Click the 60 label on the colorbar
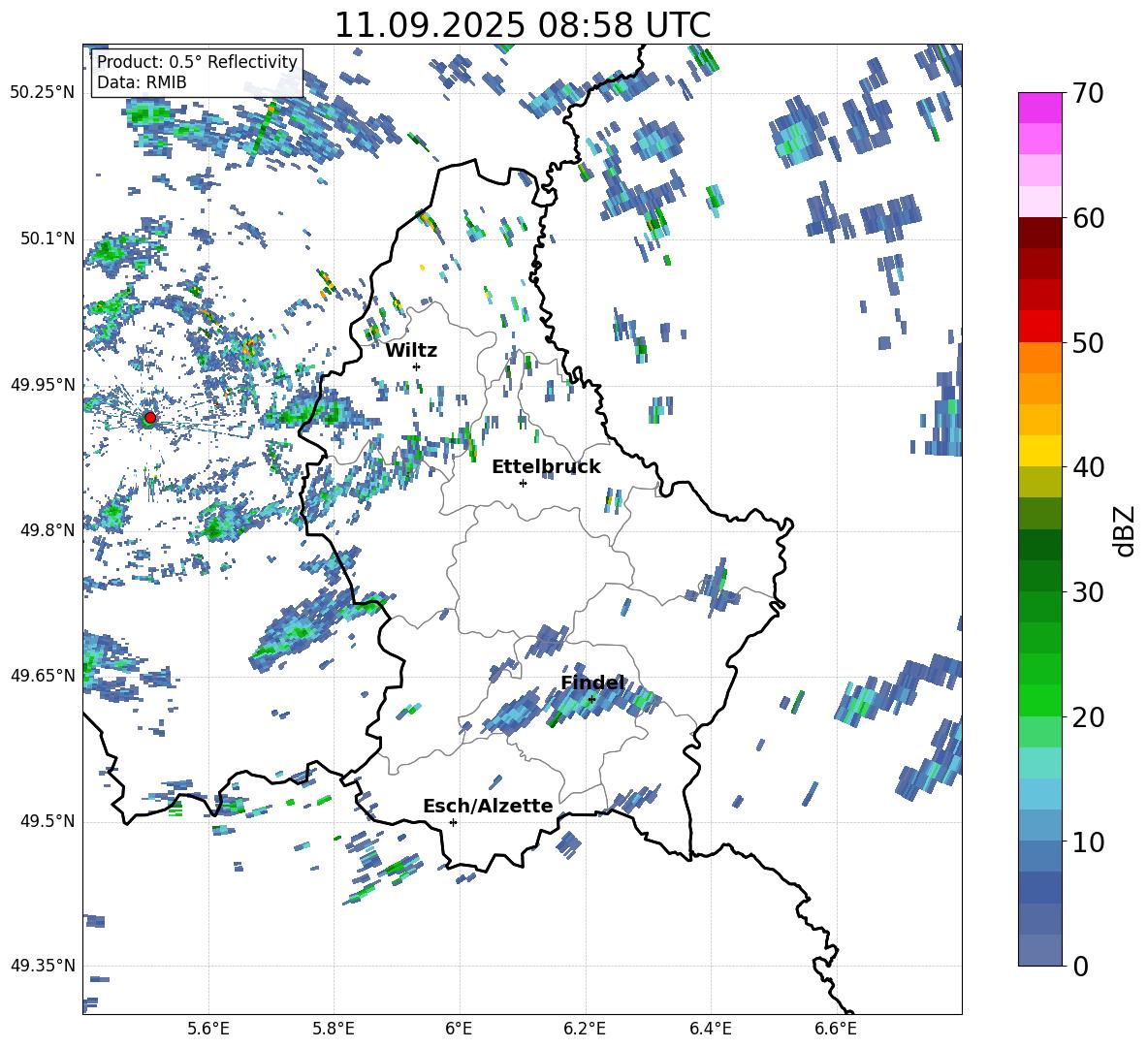 pos(1088,218)
